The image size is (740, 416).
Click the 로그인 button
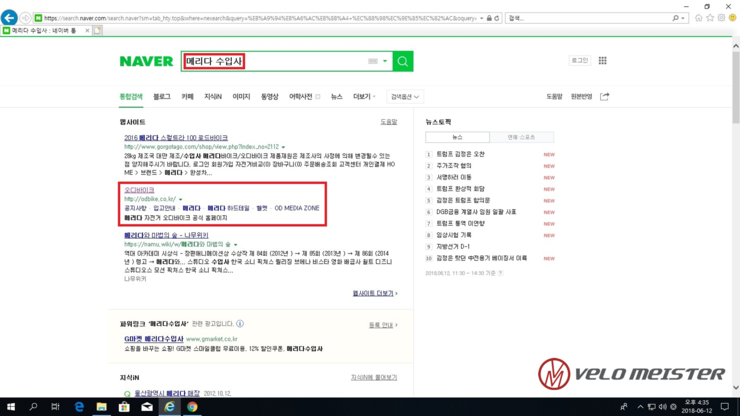580,60
